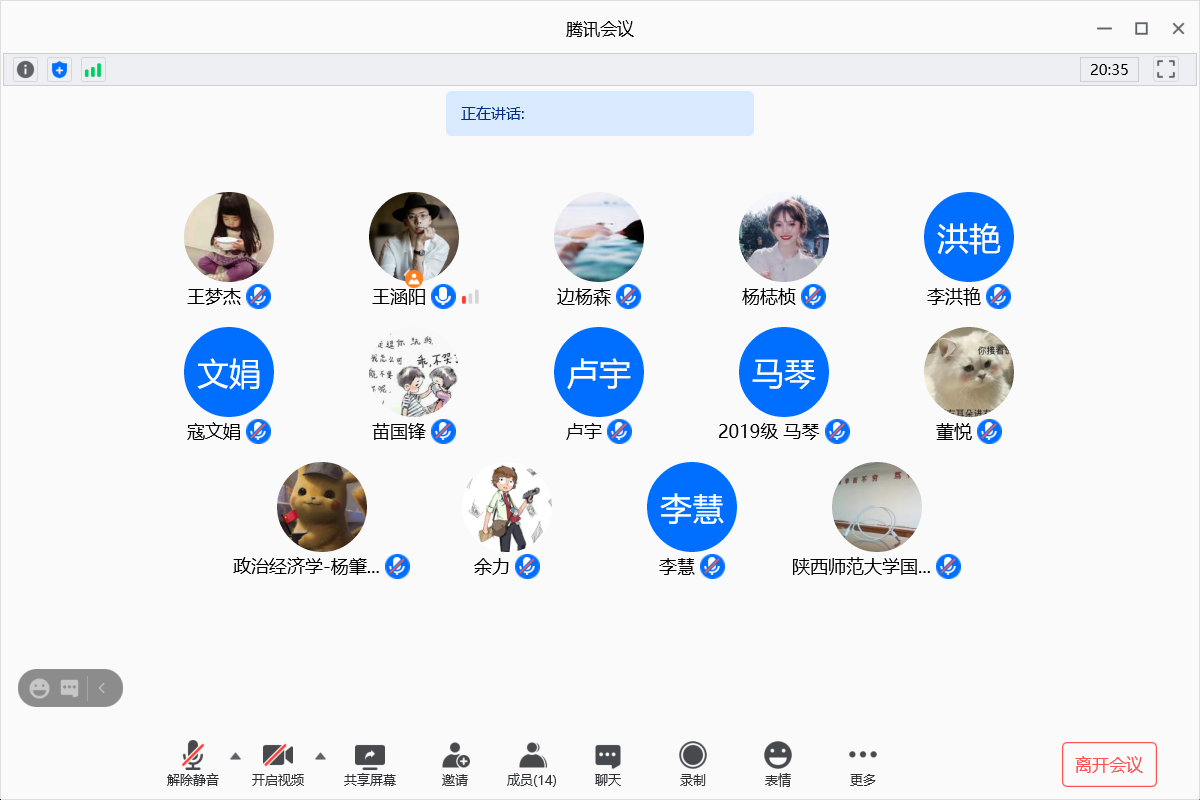
Task: Turn on camera with 开启视频
Action: (x=277, y=764)
